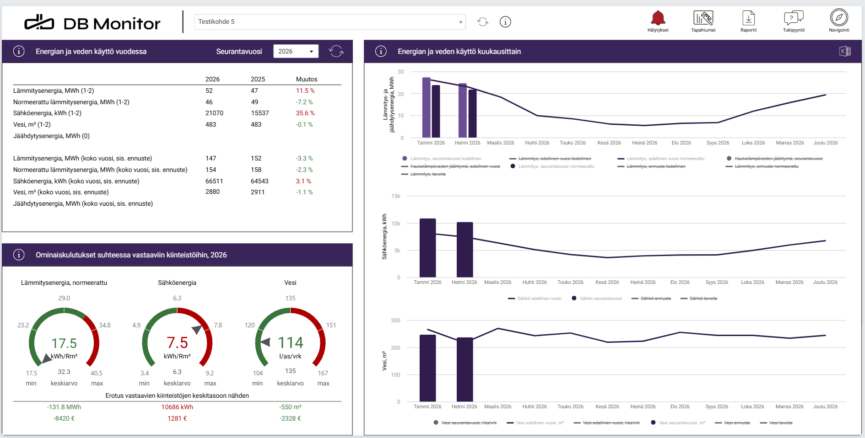Open the Navigointi compass

(x=838, y=18)
